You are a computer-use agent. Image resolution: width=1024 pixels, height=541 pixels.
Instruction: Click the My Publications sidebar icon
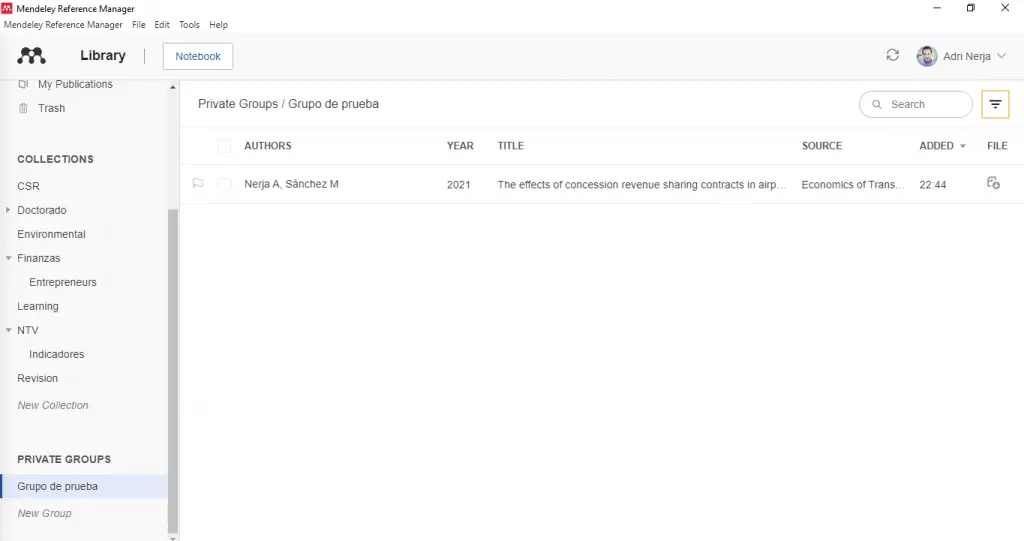click(24, 84)
